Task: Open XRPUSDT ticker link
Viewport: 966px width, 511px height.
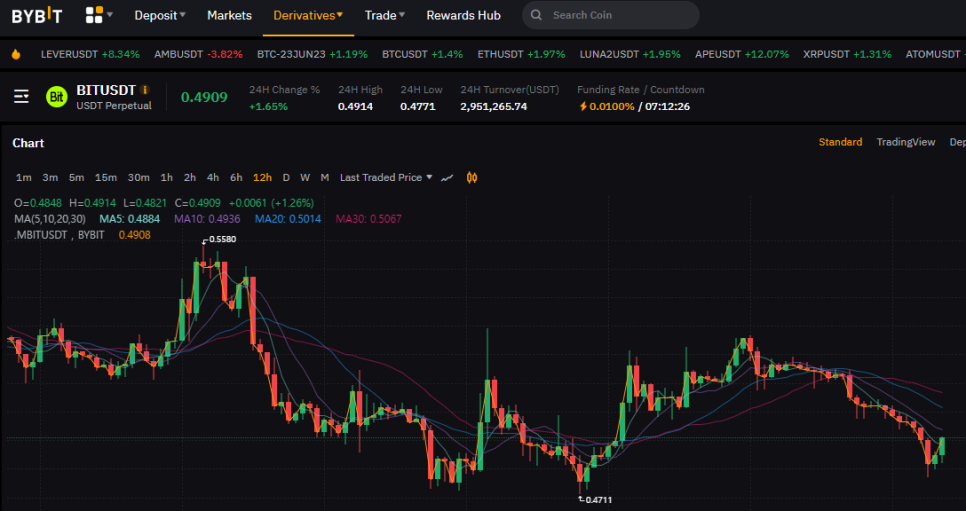Action: (847, 54)
